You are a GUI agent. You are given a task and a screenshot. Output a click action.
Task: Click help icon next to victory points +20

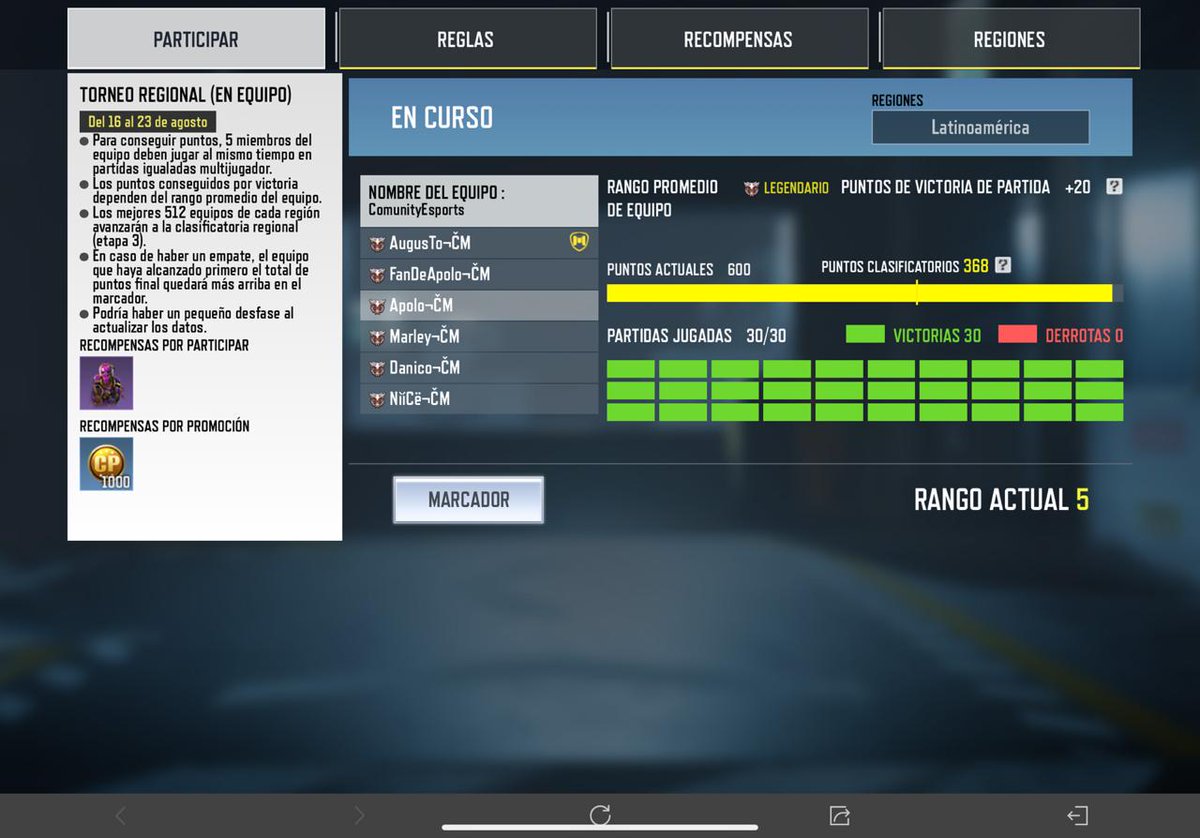click(x=1114, y=187)
